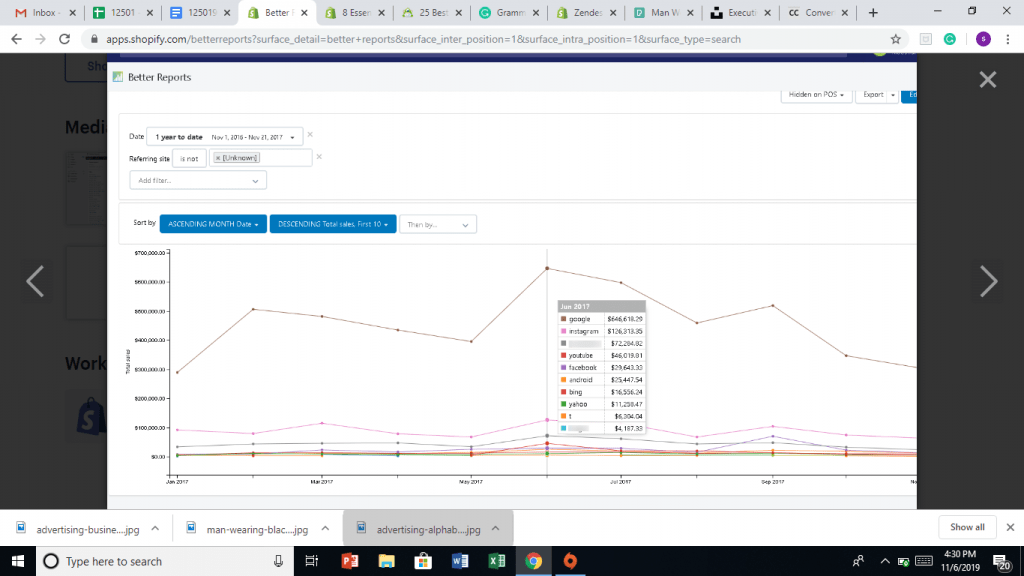Open Task View on taskbar
Screen dimensions: 1024x576
pyautogui.click(x=312, y=561)
